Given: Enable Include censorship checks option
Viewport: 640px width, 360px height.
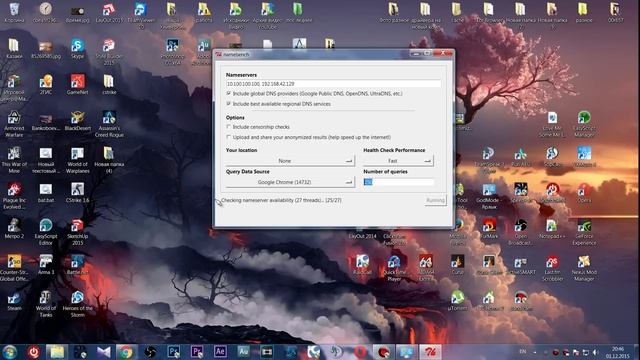Looking at the screenshot, I should click(229, 127).
